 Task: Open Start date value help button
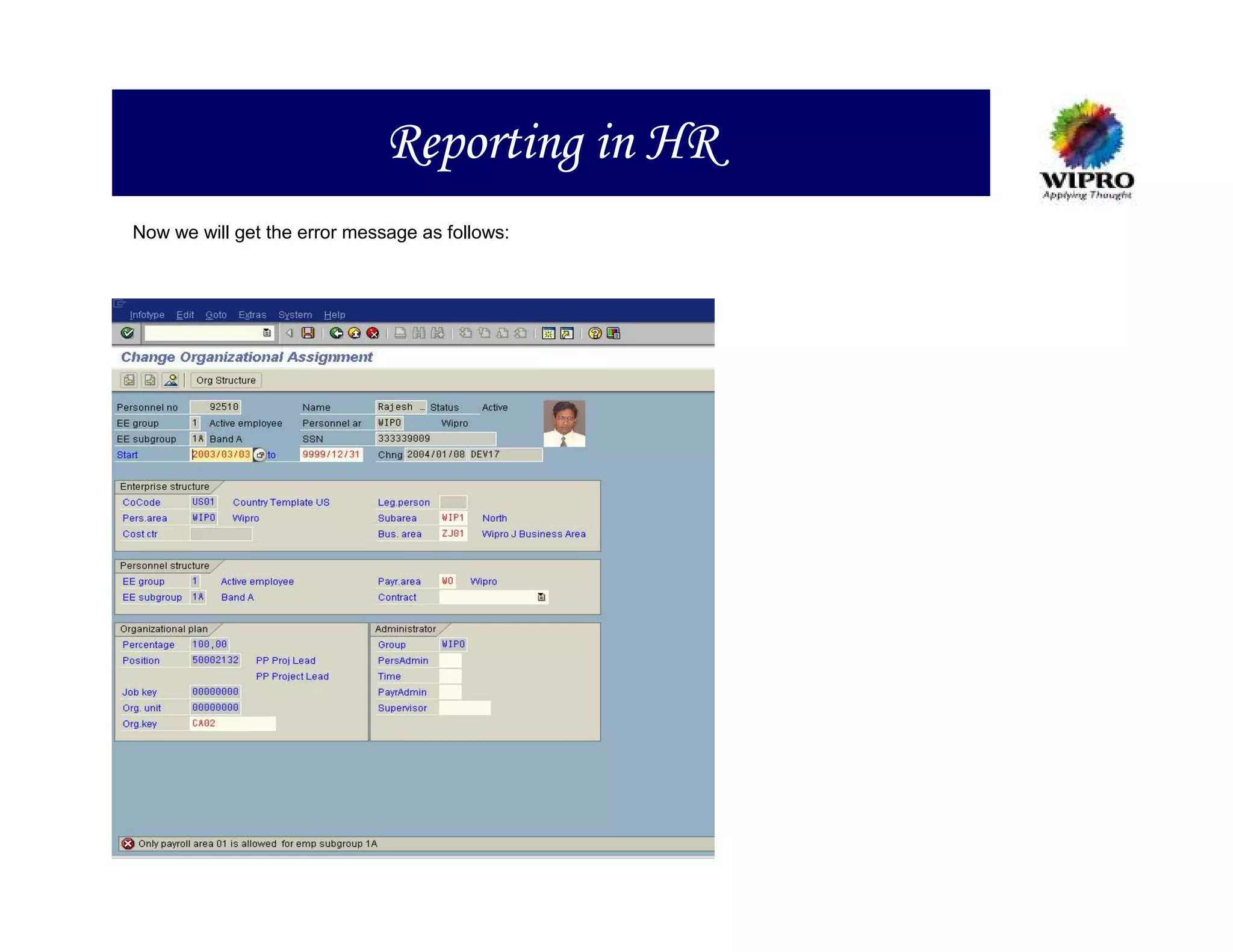pyautogui.click(x=259, y=455)
